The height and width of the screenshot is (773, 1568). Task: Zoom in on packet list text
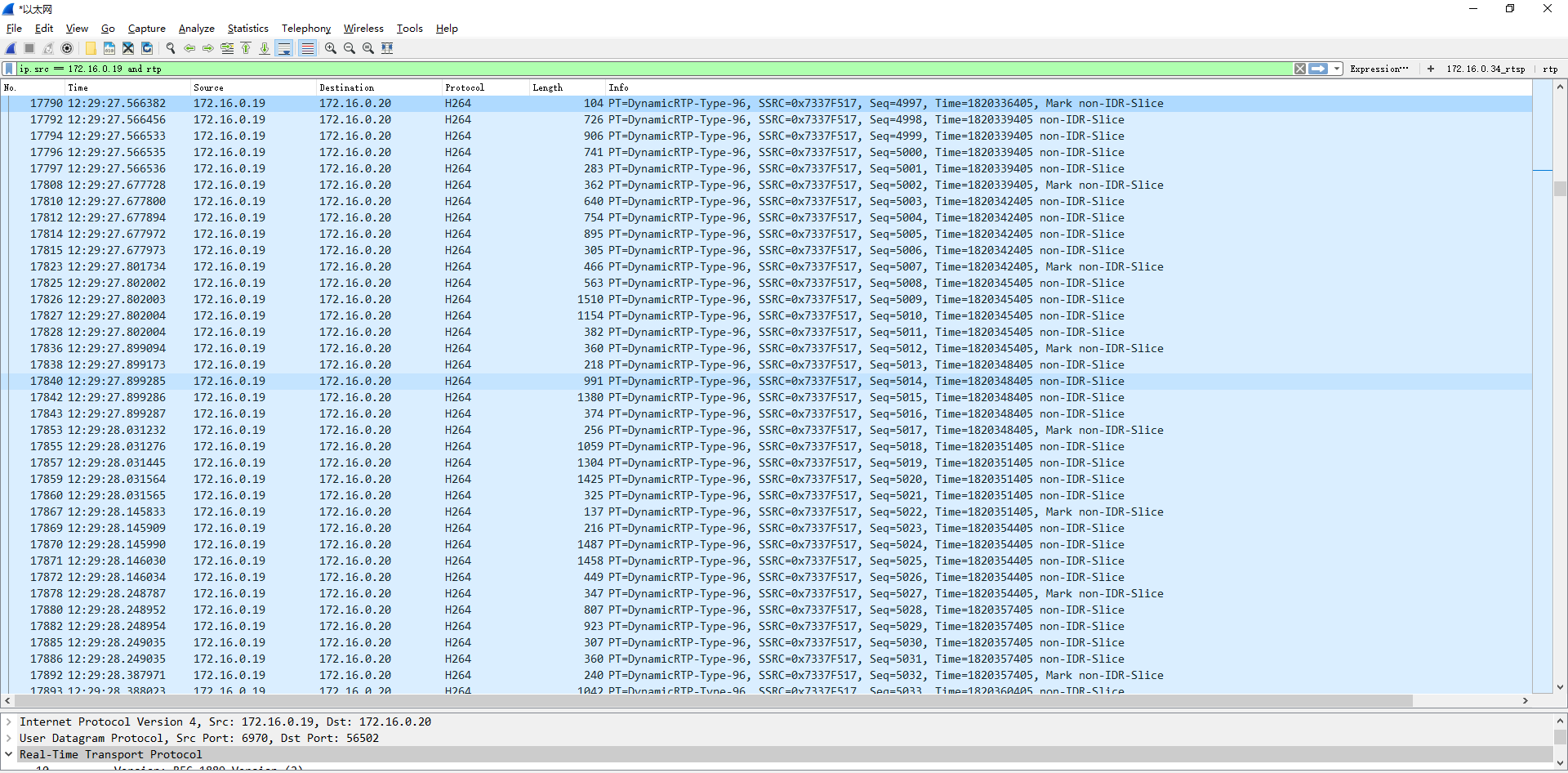[x=330, y=48]
